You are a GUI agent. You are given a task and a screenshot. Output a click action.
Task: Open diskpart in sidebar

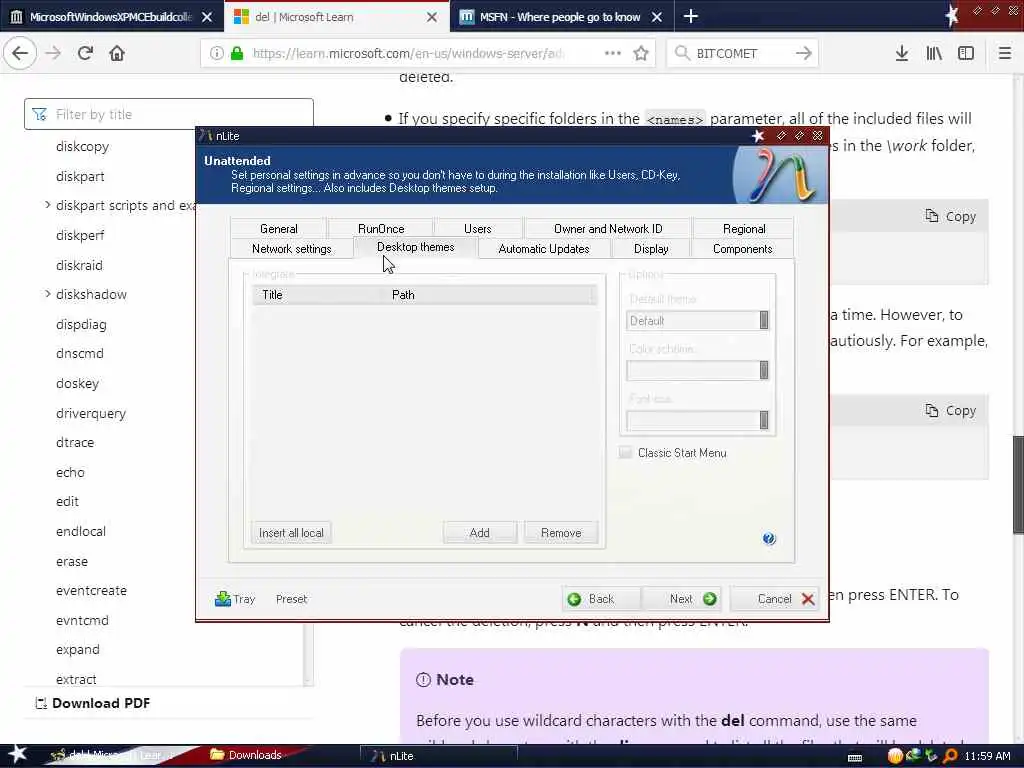click(x=80, y=176)
